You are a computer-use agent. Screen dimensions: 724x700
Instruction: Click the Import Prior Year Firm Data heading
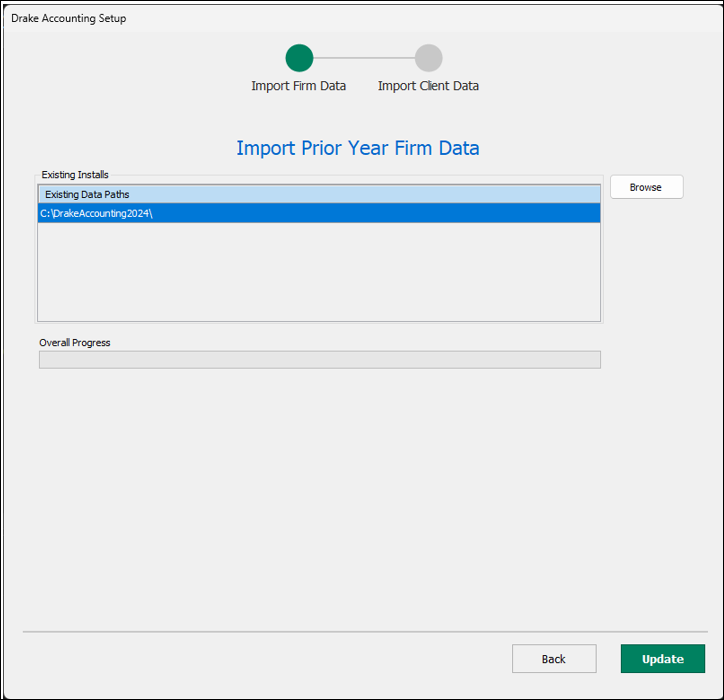(358, 148)
